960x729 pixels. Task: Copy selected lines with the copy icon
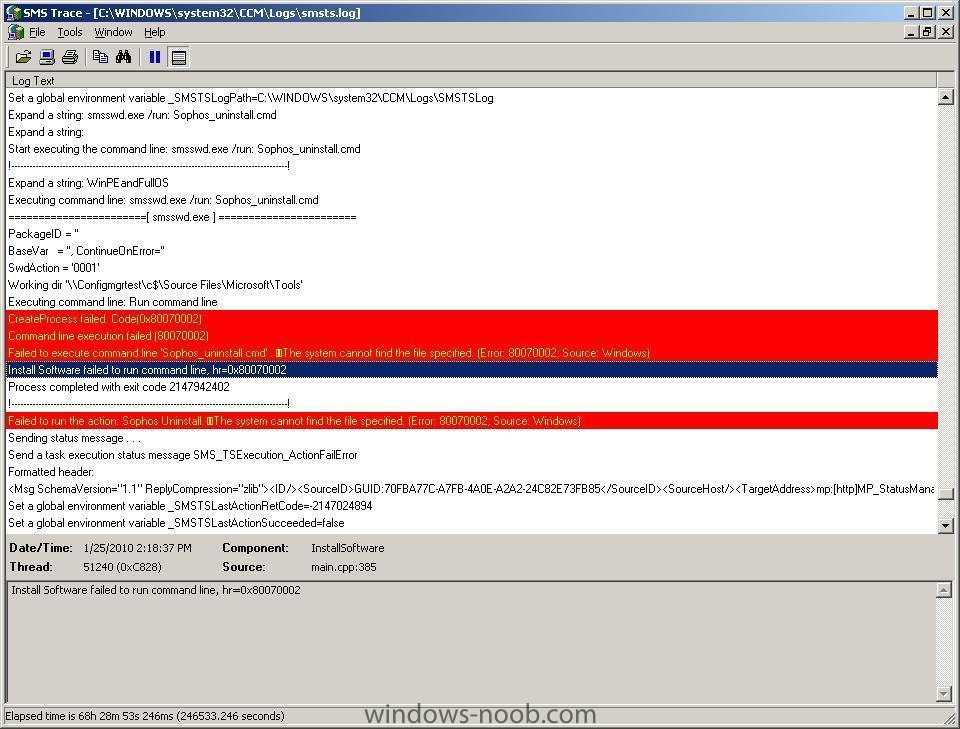point(100,58)
